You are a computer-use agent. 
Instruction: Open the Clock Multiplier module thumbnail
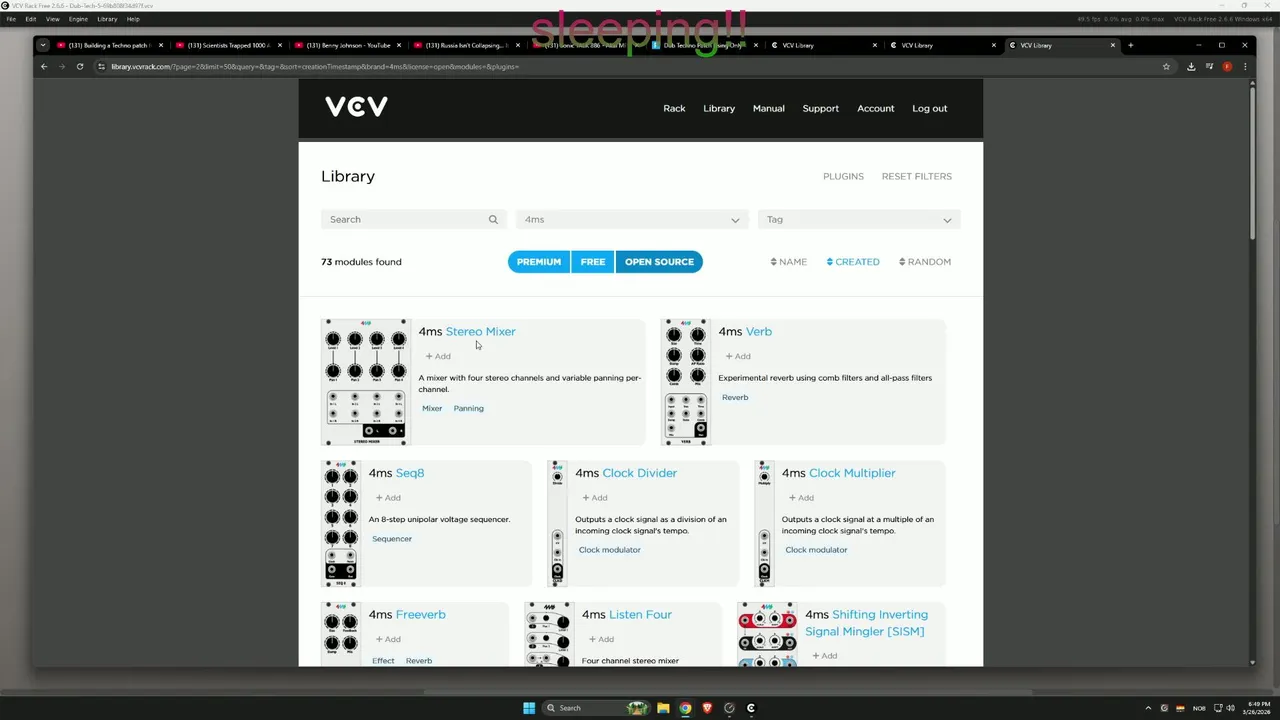pyautogui.click(x=765, y=523)
